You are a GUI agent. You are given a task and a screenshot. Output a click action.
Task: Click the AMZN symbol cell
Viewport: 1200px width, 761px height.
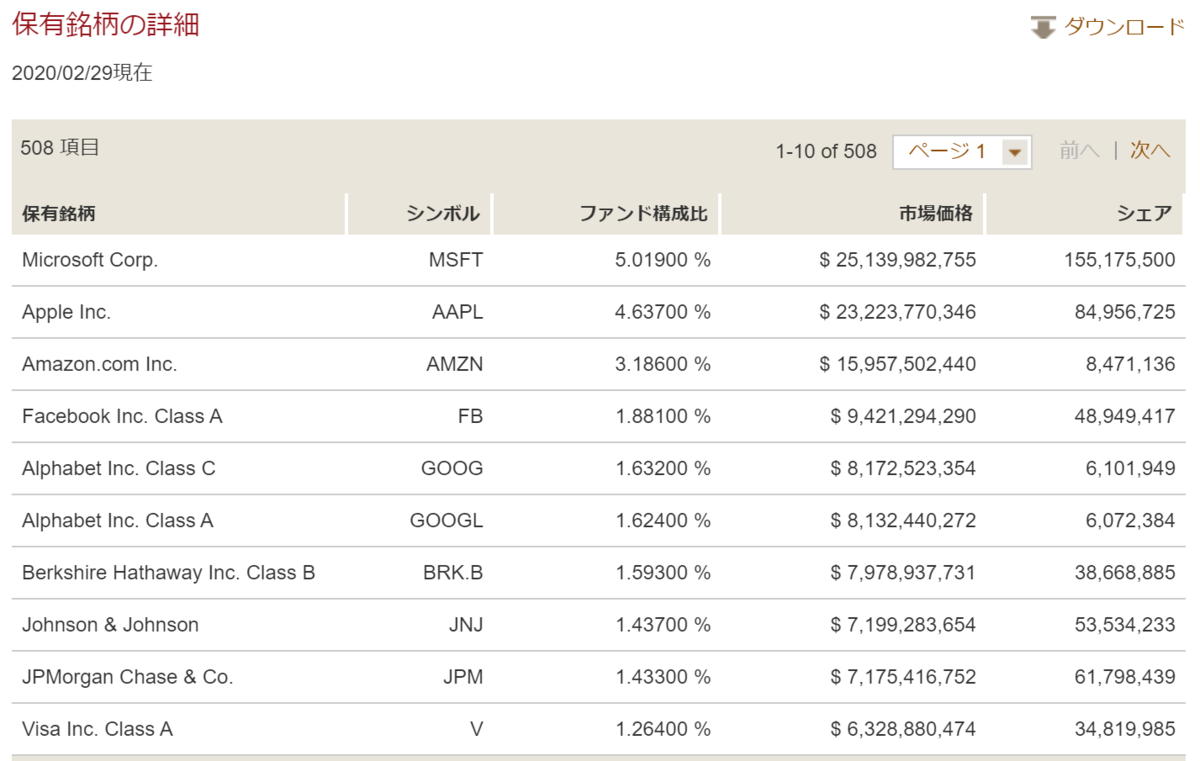455,364
